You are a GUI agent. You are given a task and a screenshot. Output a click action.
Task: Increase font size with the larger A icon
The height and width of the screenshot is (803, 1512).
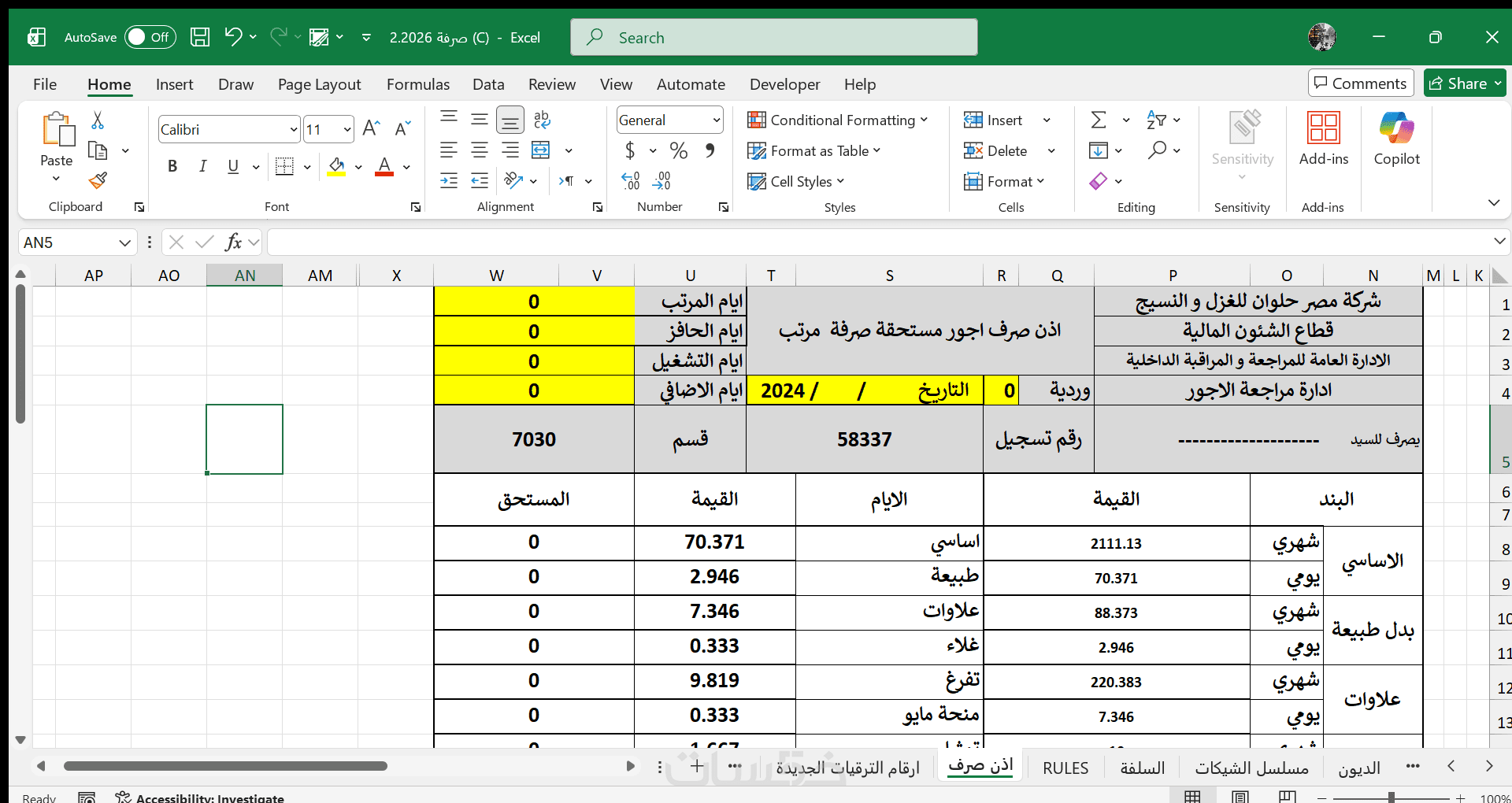click(372, 129)
